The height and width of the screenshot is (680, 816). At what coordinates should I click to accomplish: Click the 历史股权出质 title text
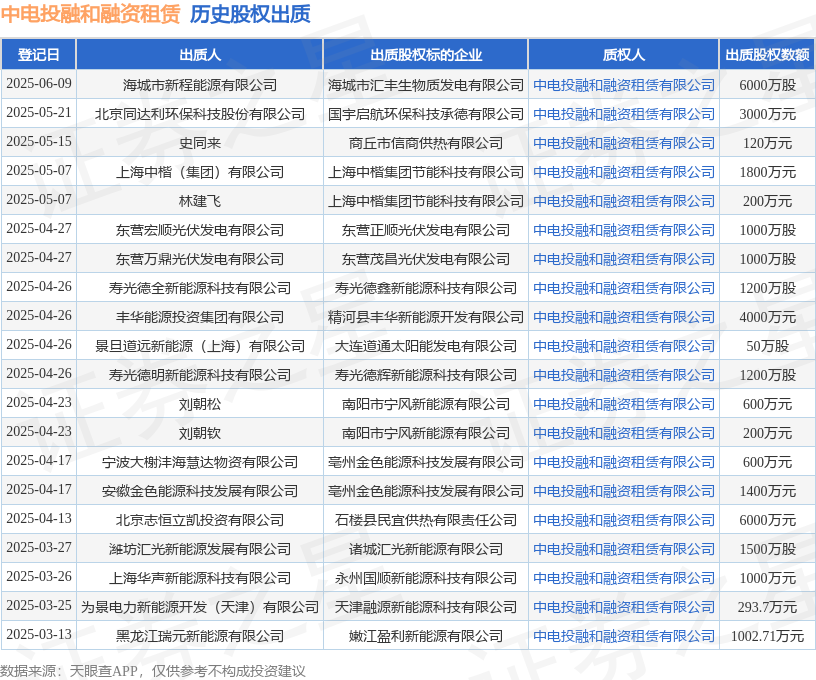coord(250,14)
